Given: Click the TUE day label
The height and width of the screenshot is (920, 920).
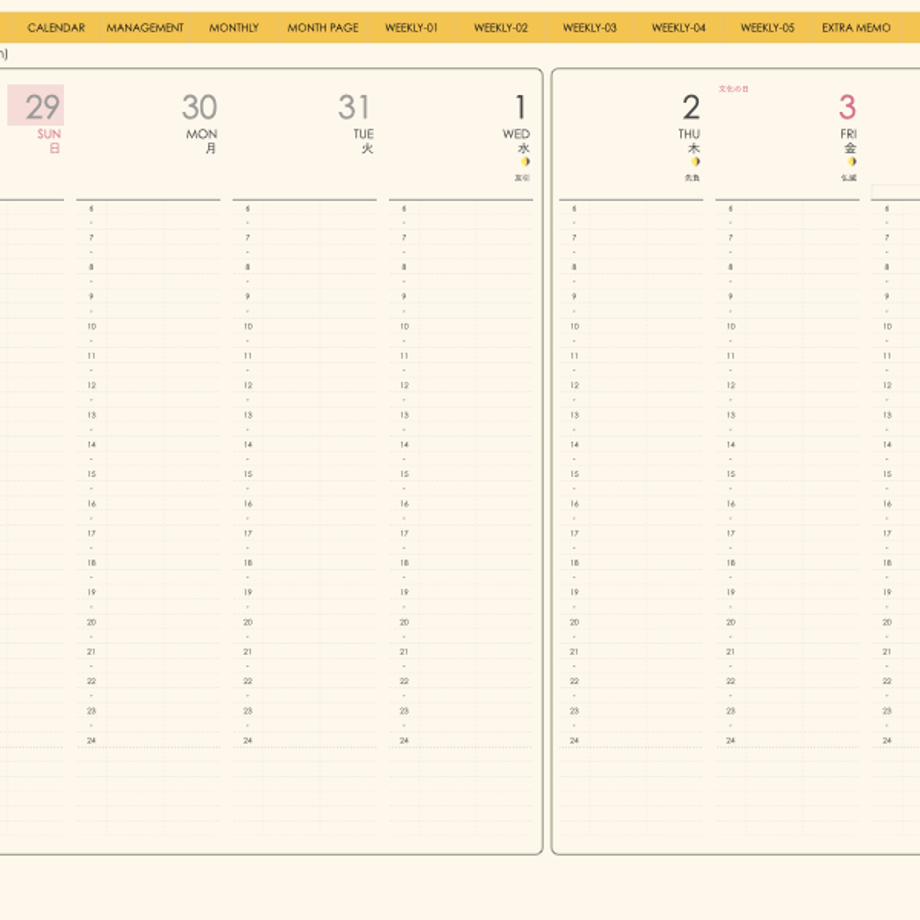Looking at the screenshot, I should coord(363,134).
